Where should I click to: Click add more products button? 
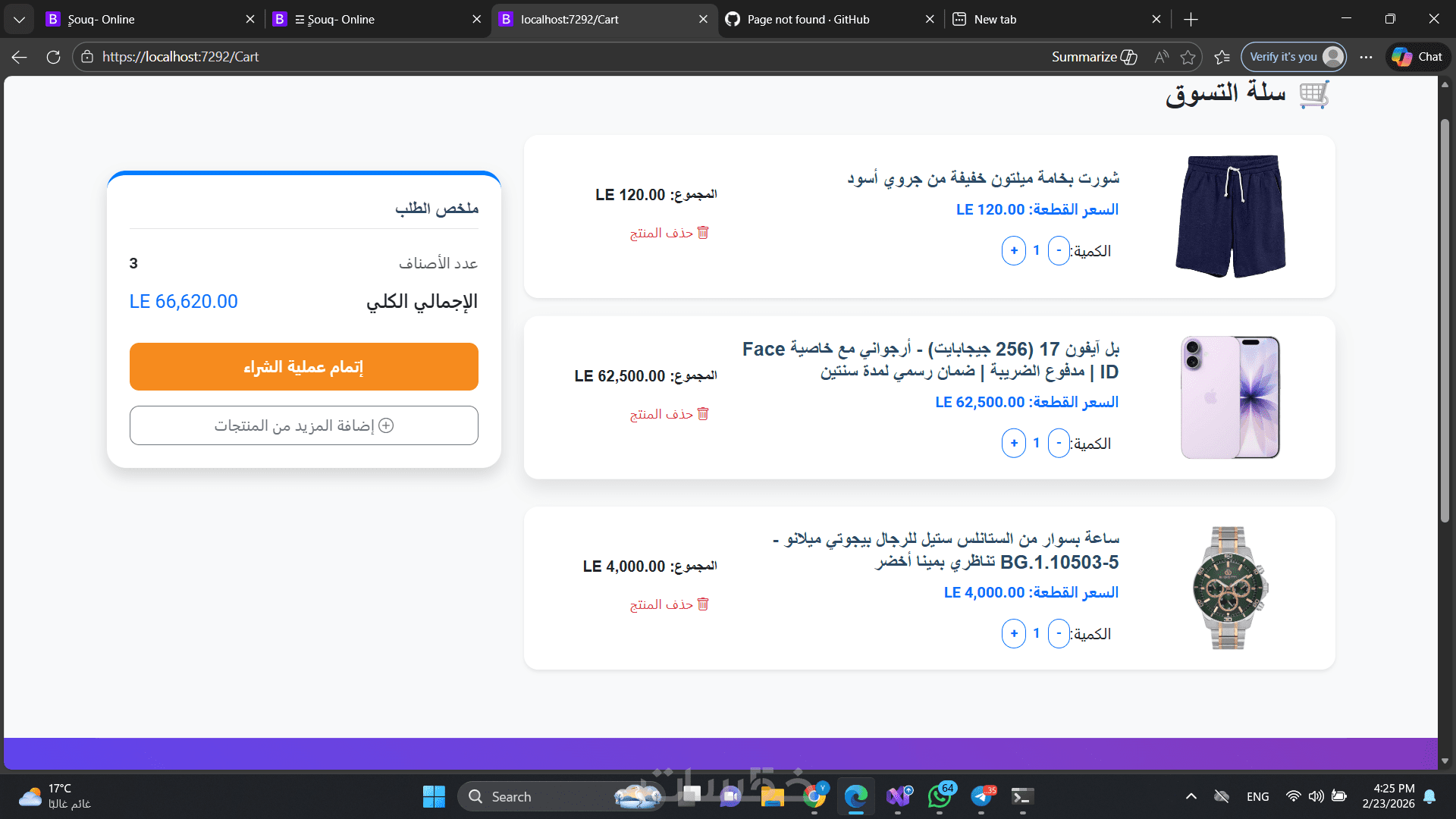coord(303,425)
